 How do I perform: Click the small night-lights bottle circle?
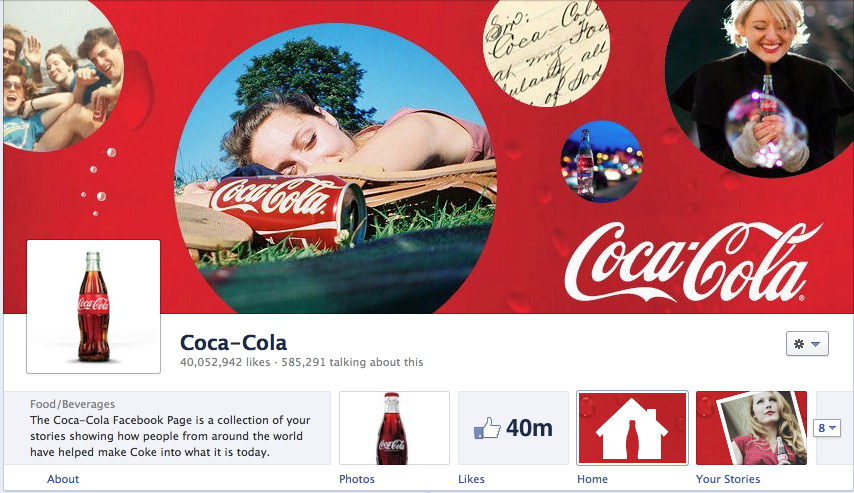tap(601, 161)
